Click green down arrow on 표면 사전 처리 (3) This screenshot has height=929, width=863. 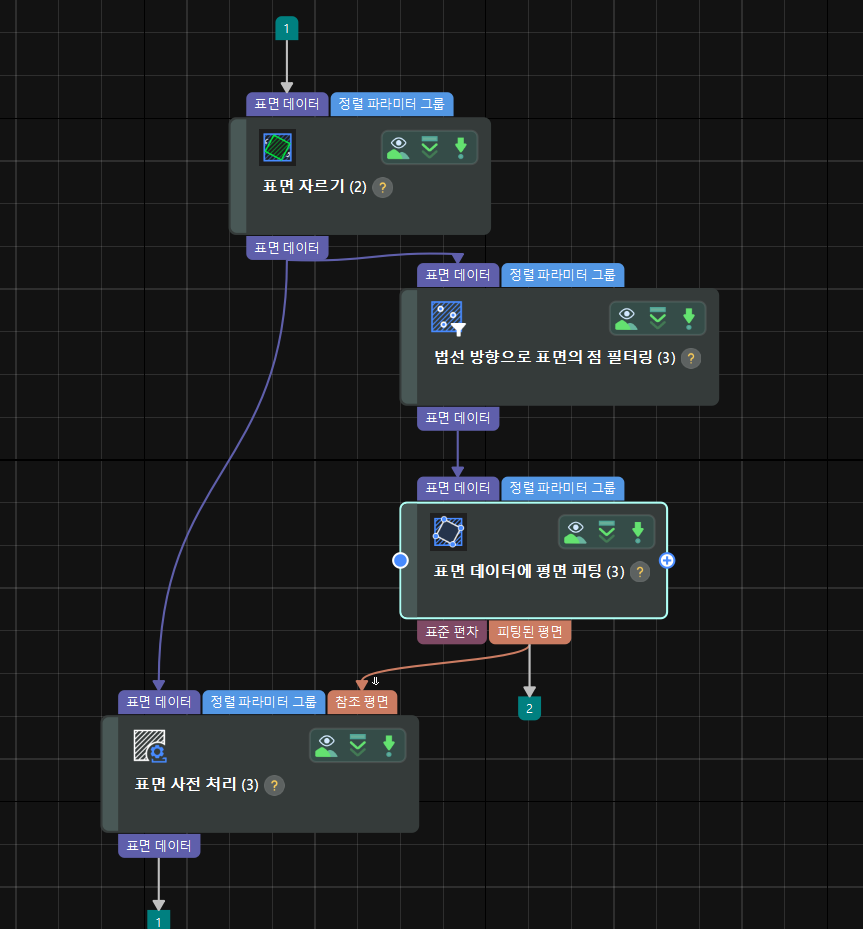[x=389, y=745]
